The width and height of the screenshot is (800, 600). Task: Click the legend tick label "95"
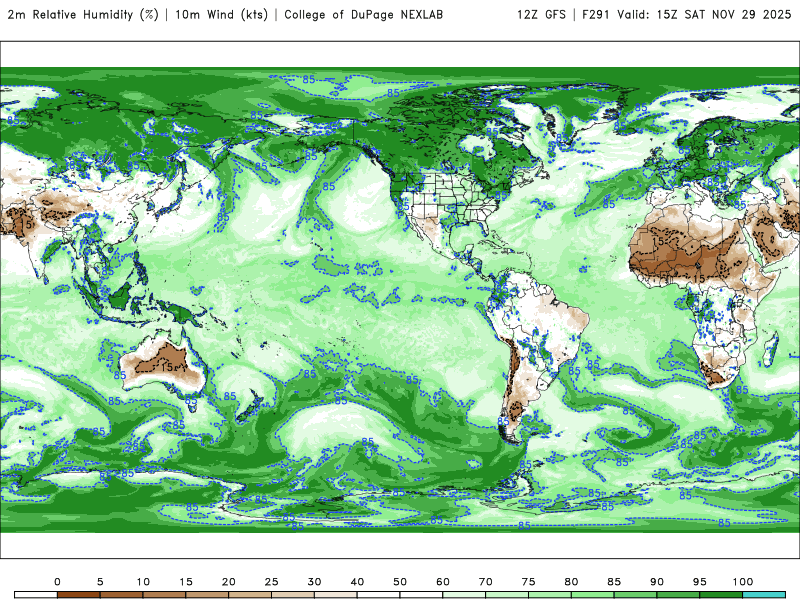[700, 582]
